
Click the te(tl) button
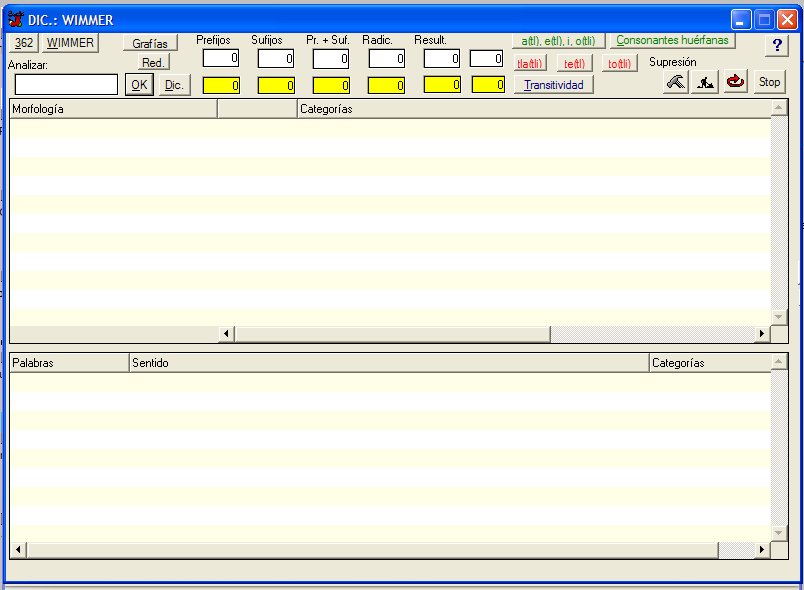point(574,64)
